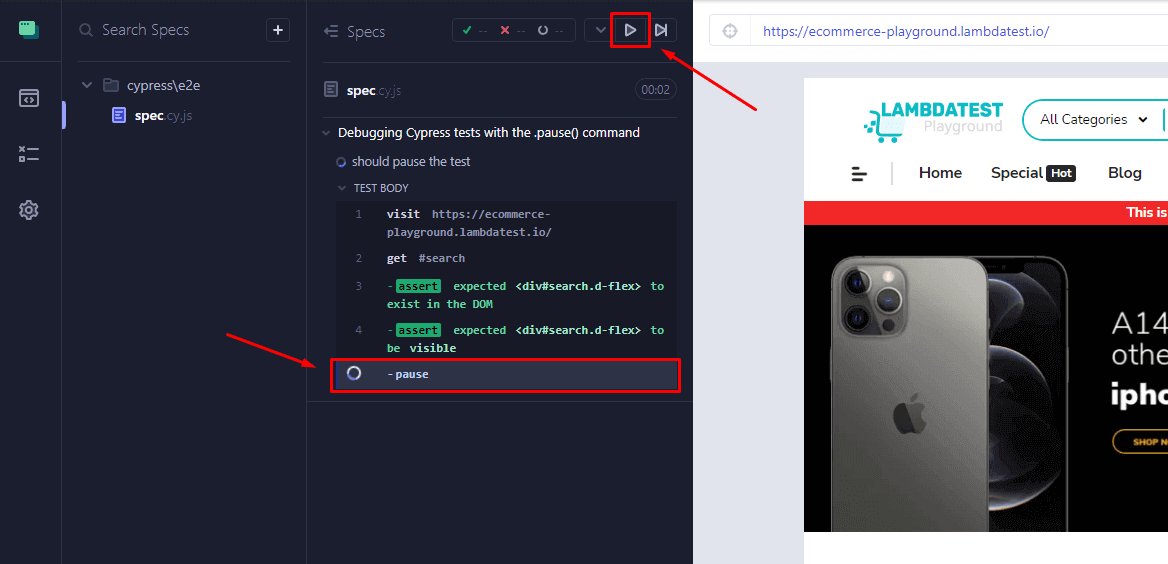Click the pause command entry
The width and height of the screenshot is (1168, 564).
click(507, 374)
